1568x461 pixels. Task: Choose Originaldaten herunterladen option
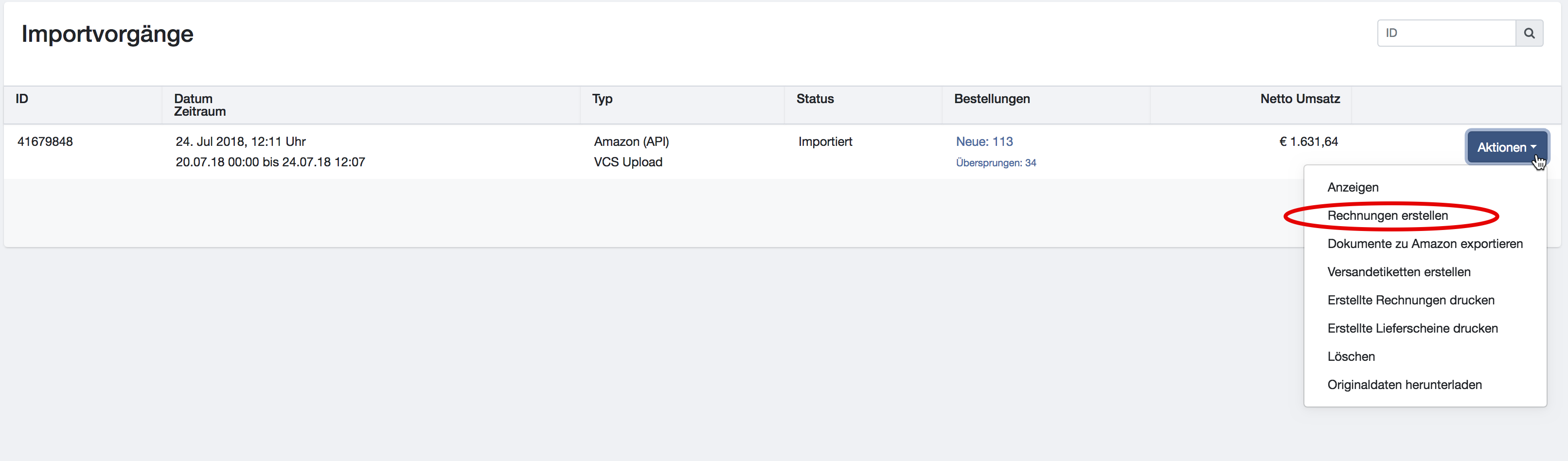coord(1404,385)
